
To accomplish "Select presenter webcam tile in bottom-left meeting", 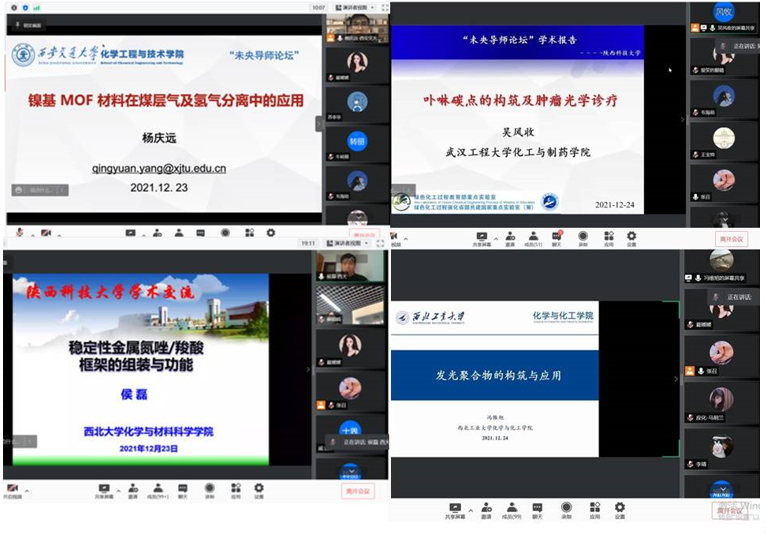I will click(x=349, y=267).
